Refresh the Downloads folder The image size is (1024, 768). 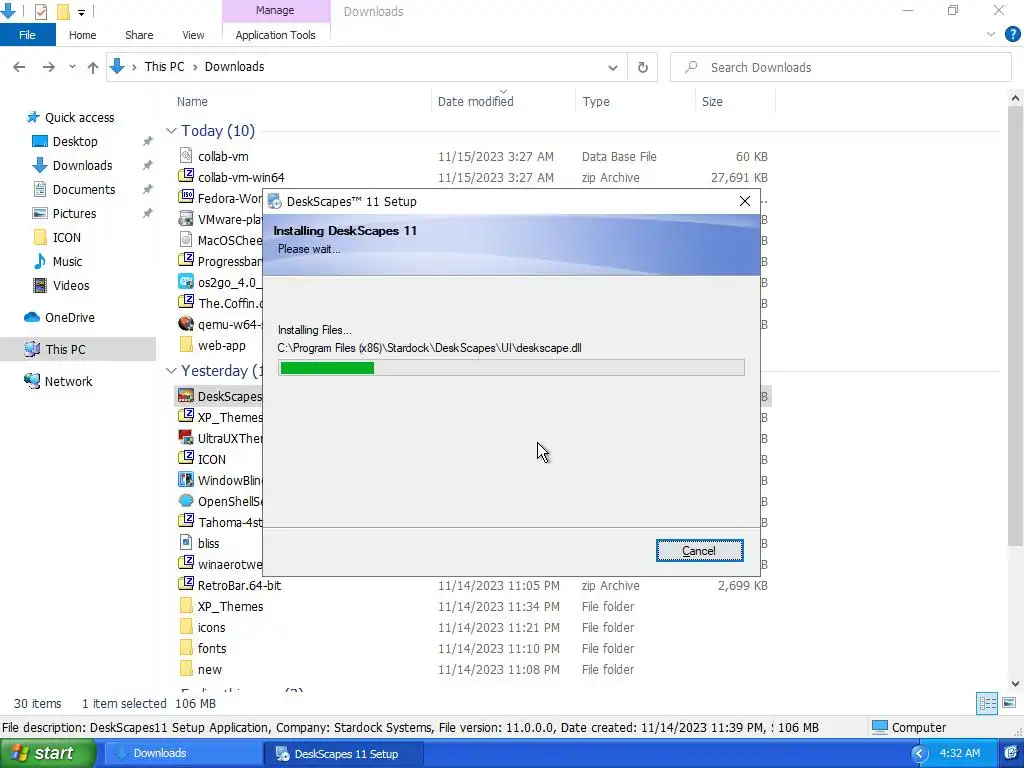tap(643, 67)
